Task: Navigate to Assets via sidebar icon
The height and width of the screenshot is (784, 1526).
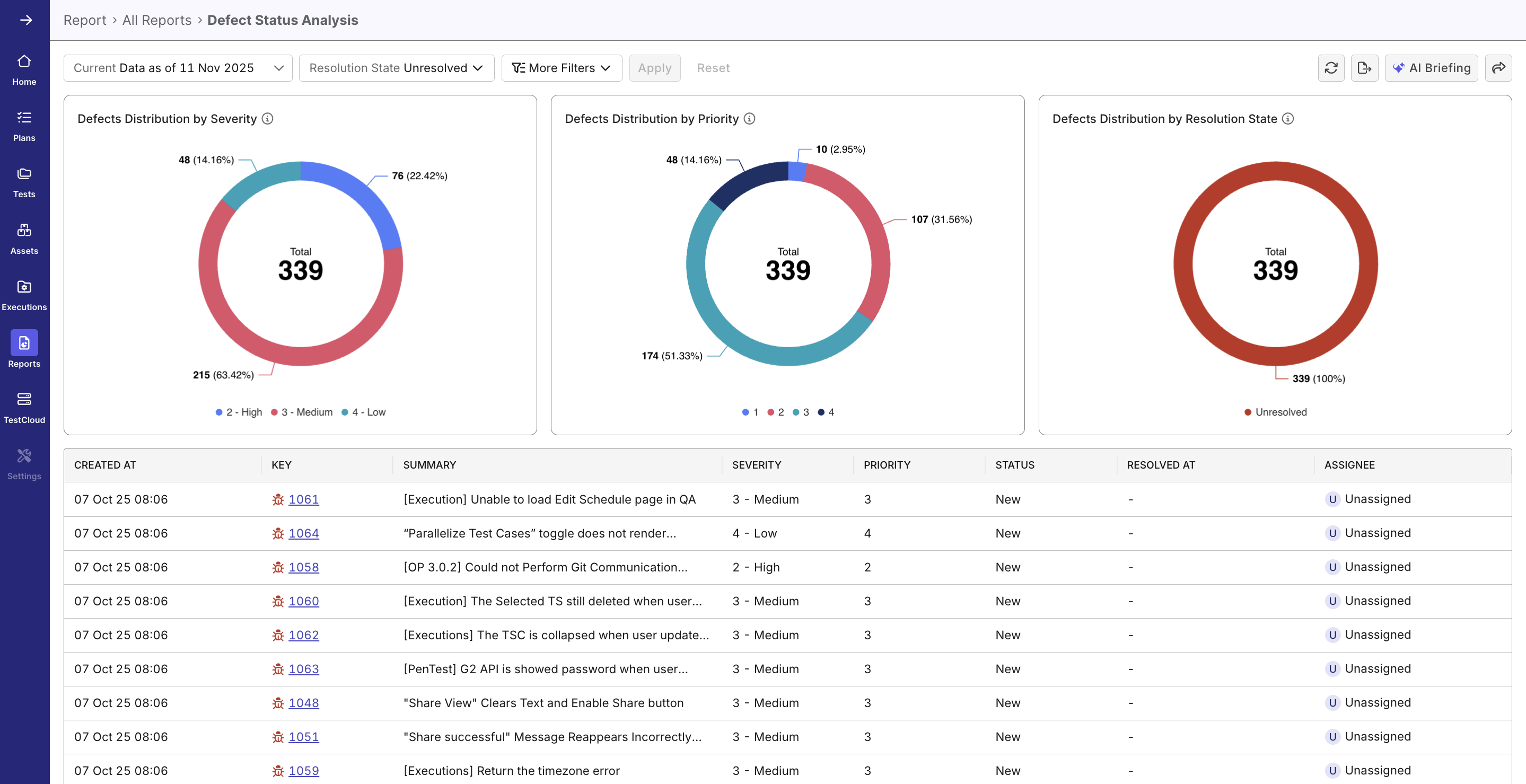Action: click(24, 237)
